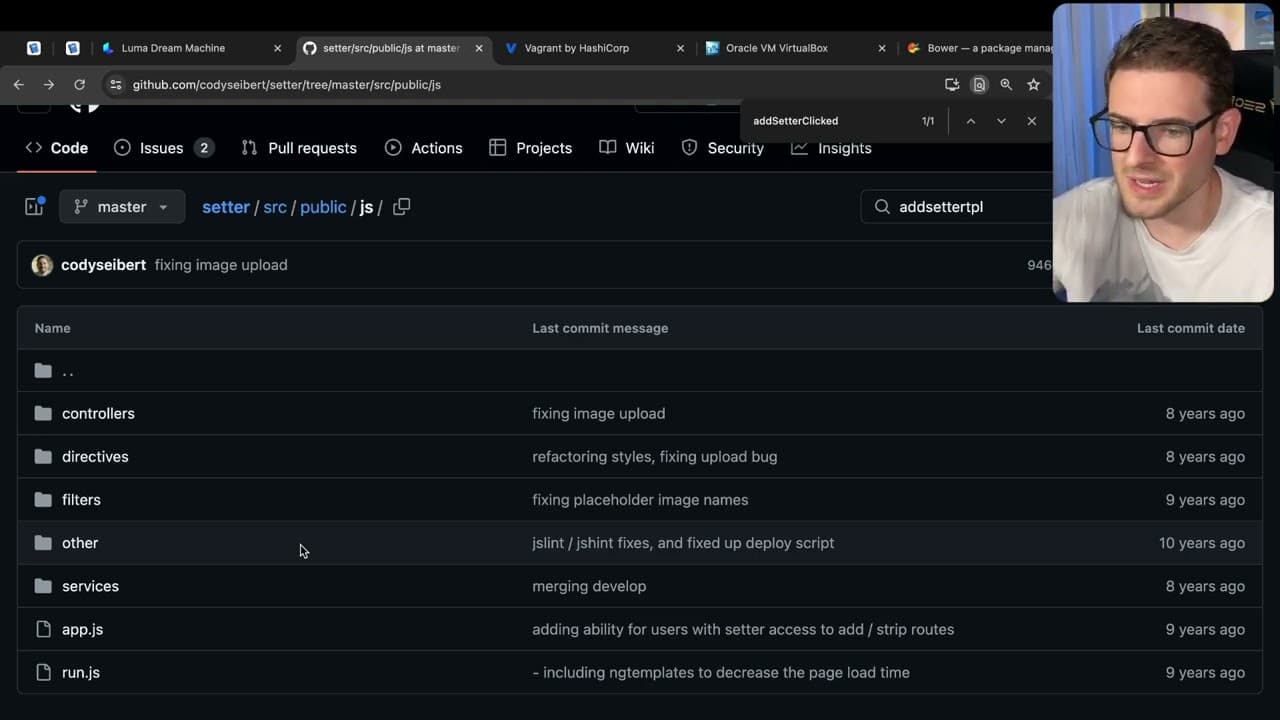Click the filters folder icon
Screen dimensions: 1280x720
pyautogui.click(x=43, y=500)
